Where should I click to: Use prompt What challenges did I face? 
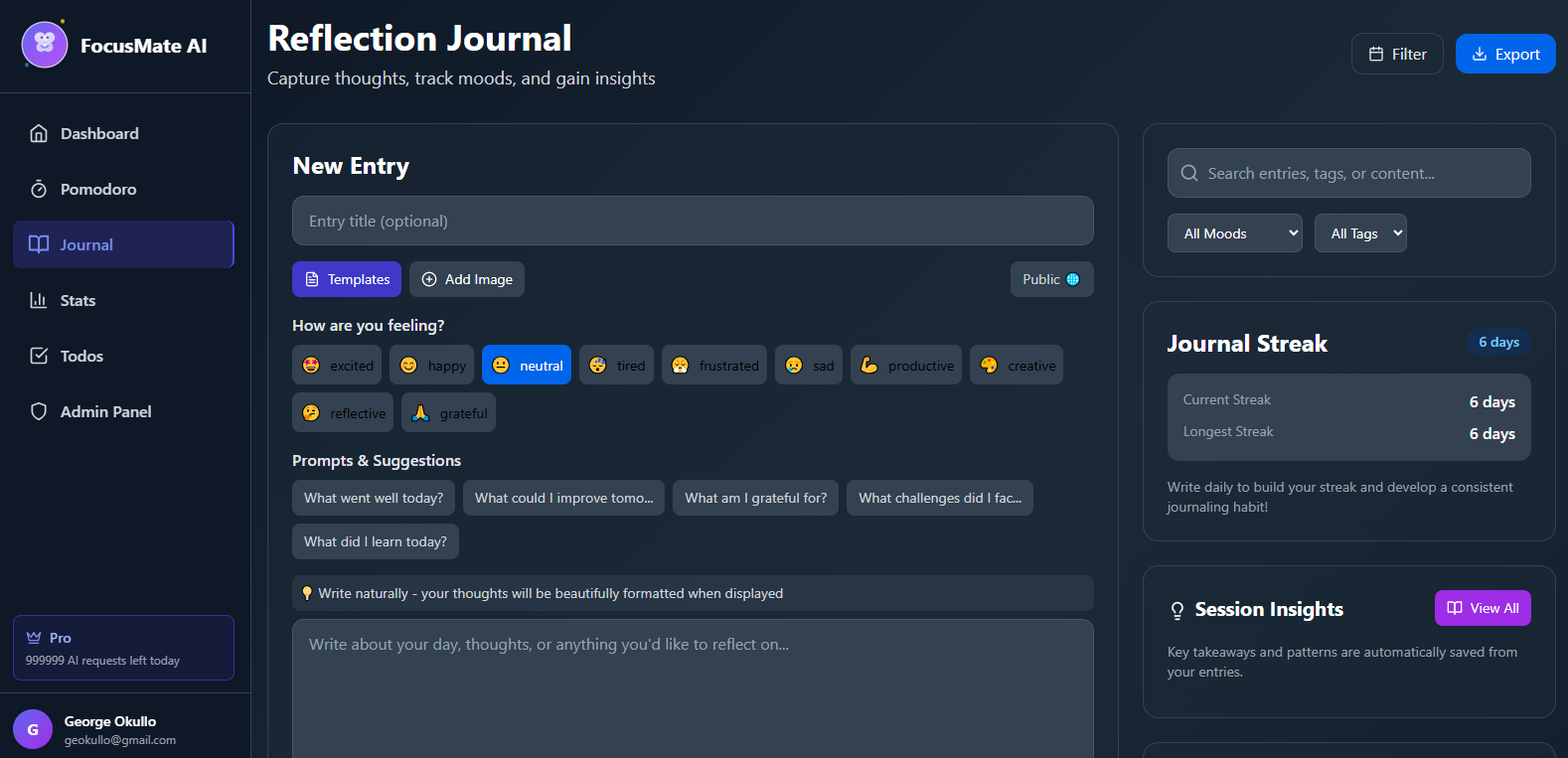click(940, 498)
